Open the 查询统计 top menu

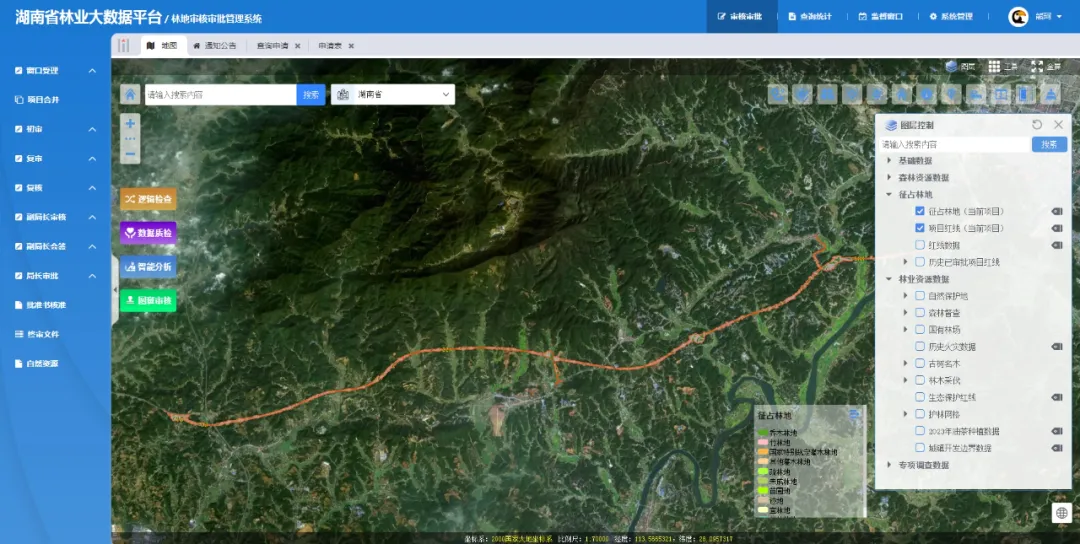coord(810,17)
